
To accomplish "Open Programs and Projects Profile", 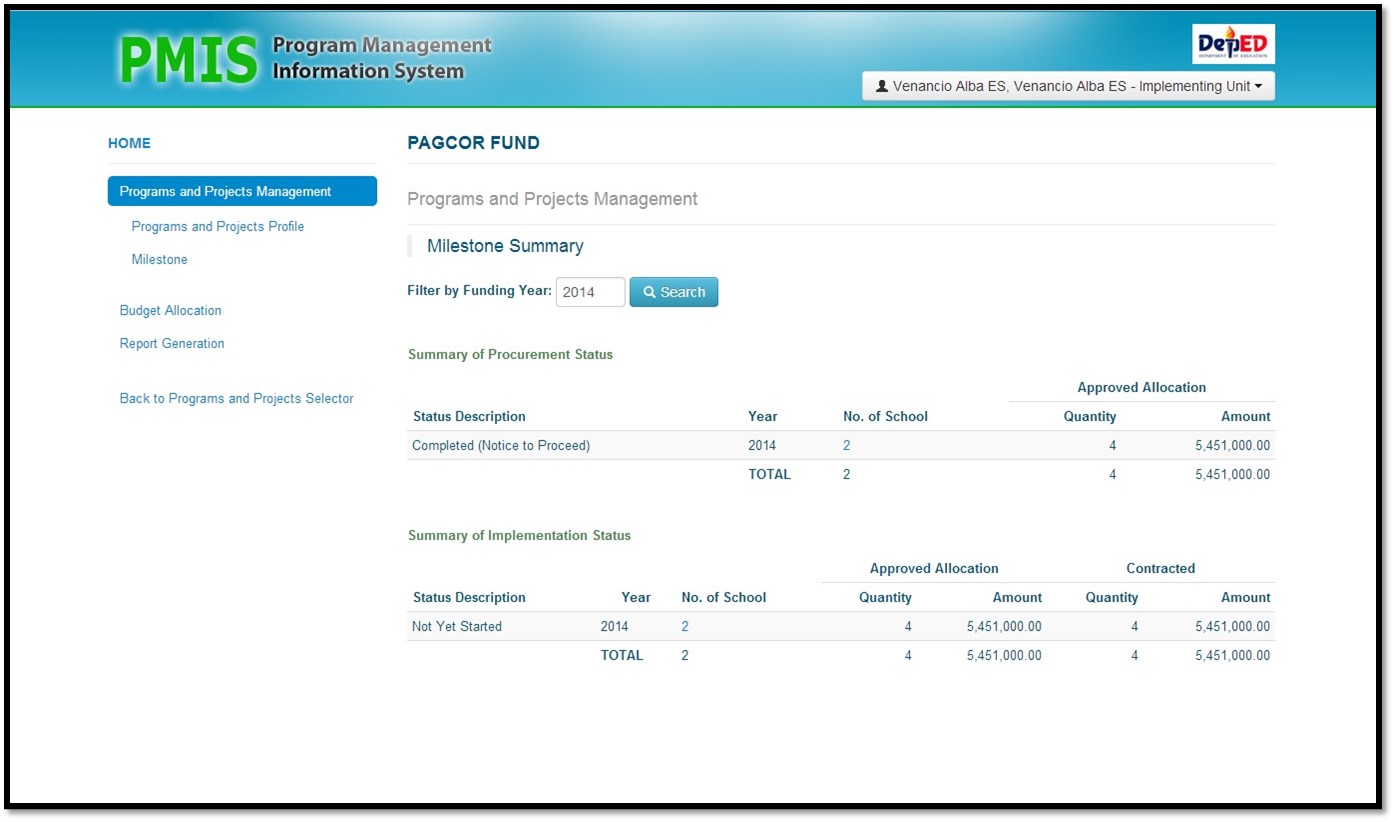I will (218, 226).
